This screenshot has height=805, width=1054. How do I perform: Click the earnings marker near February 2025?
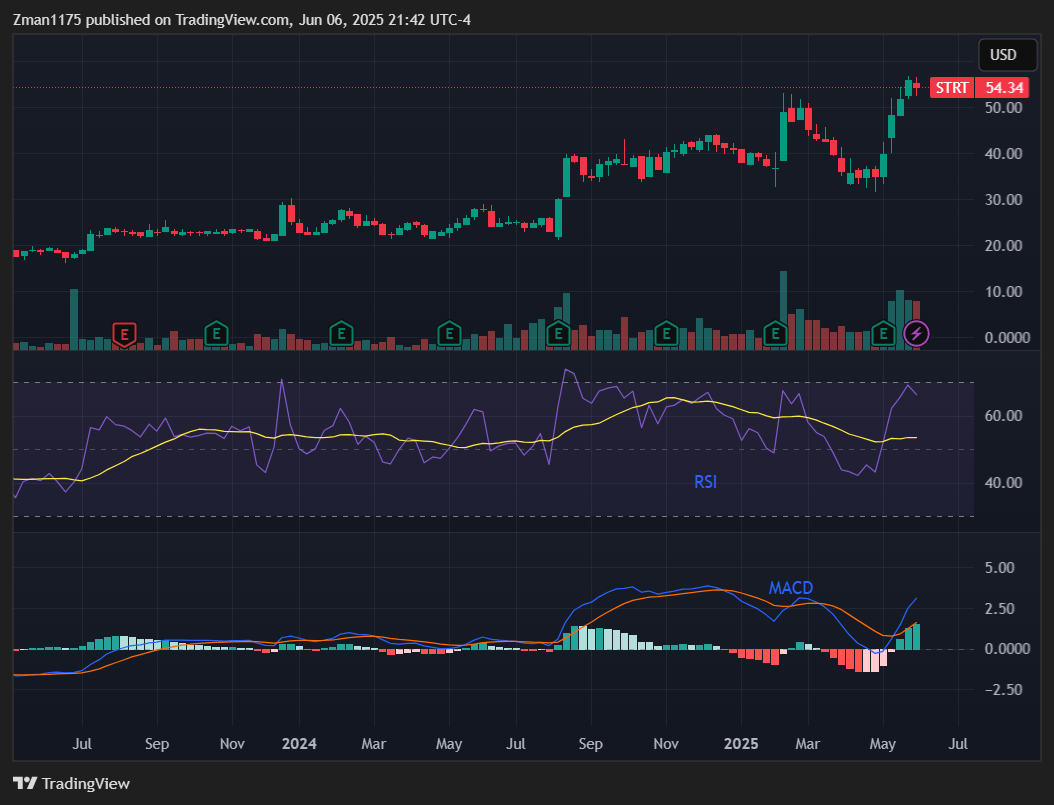pos(775,335)
